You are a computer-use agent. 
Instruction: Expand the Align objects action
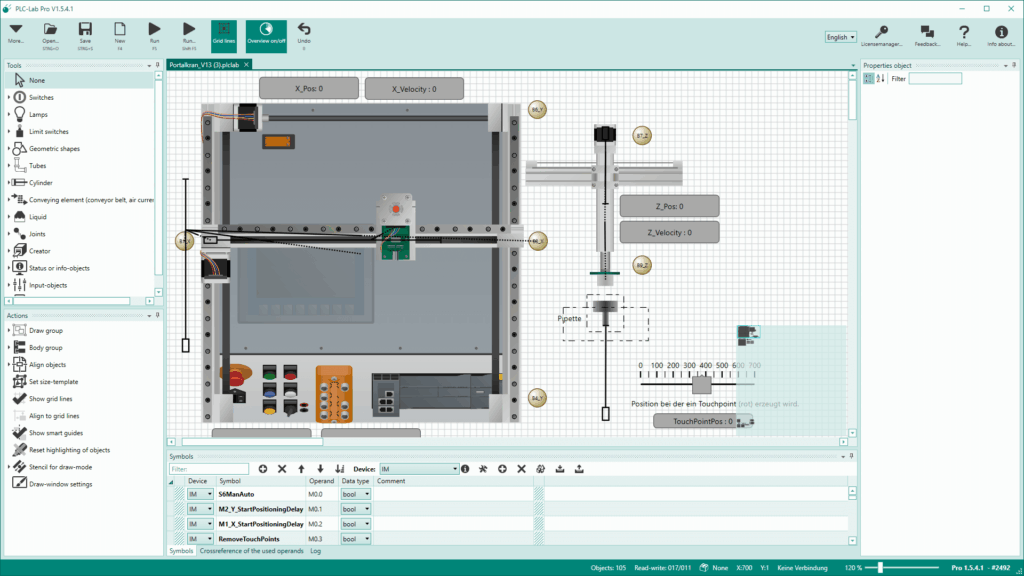click(8, 364)
